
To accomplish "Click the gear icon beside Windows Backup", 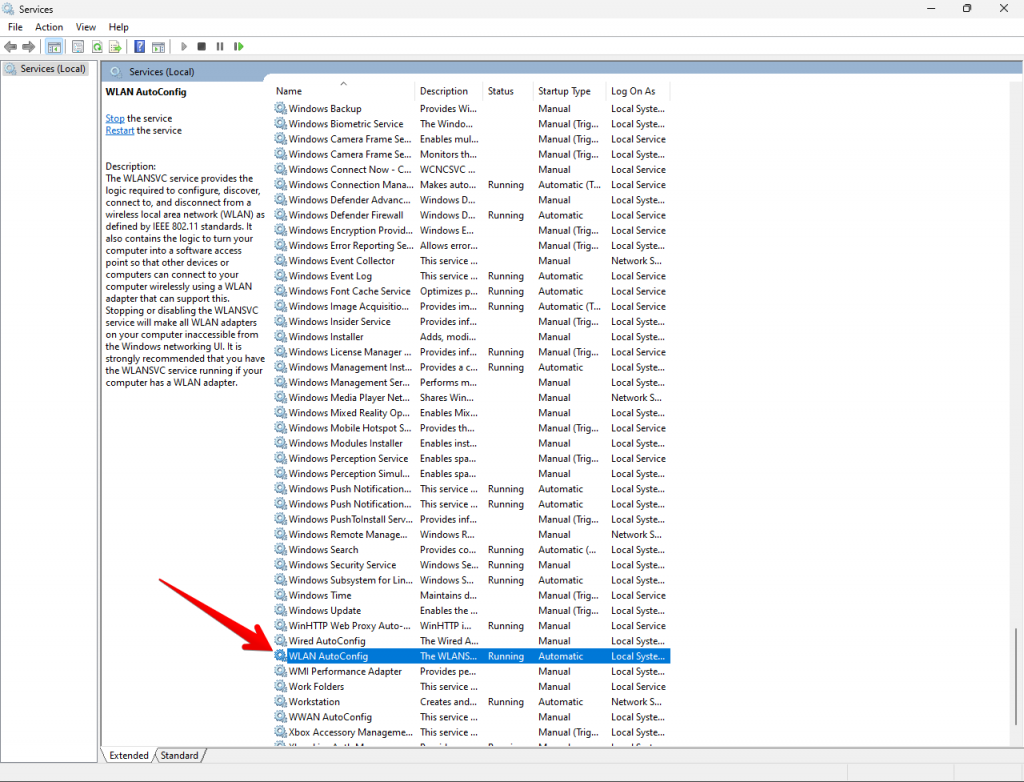I will (280, 108).
